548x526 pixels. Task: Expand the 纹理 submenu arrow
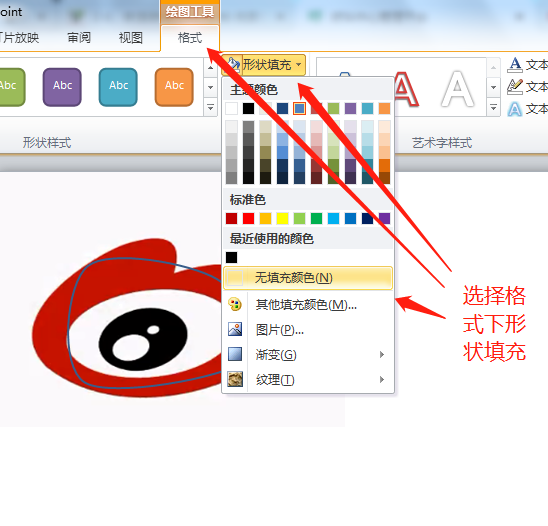[382, 380]
